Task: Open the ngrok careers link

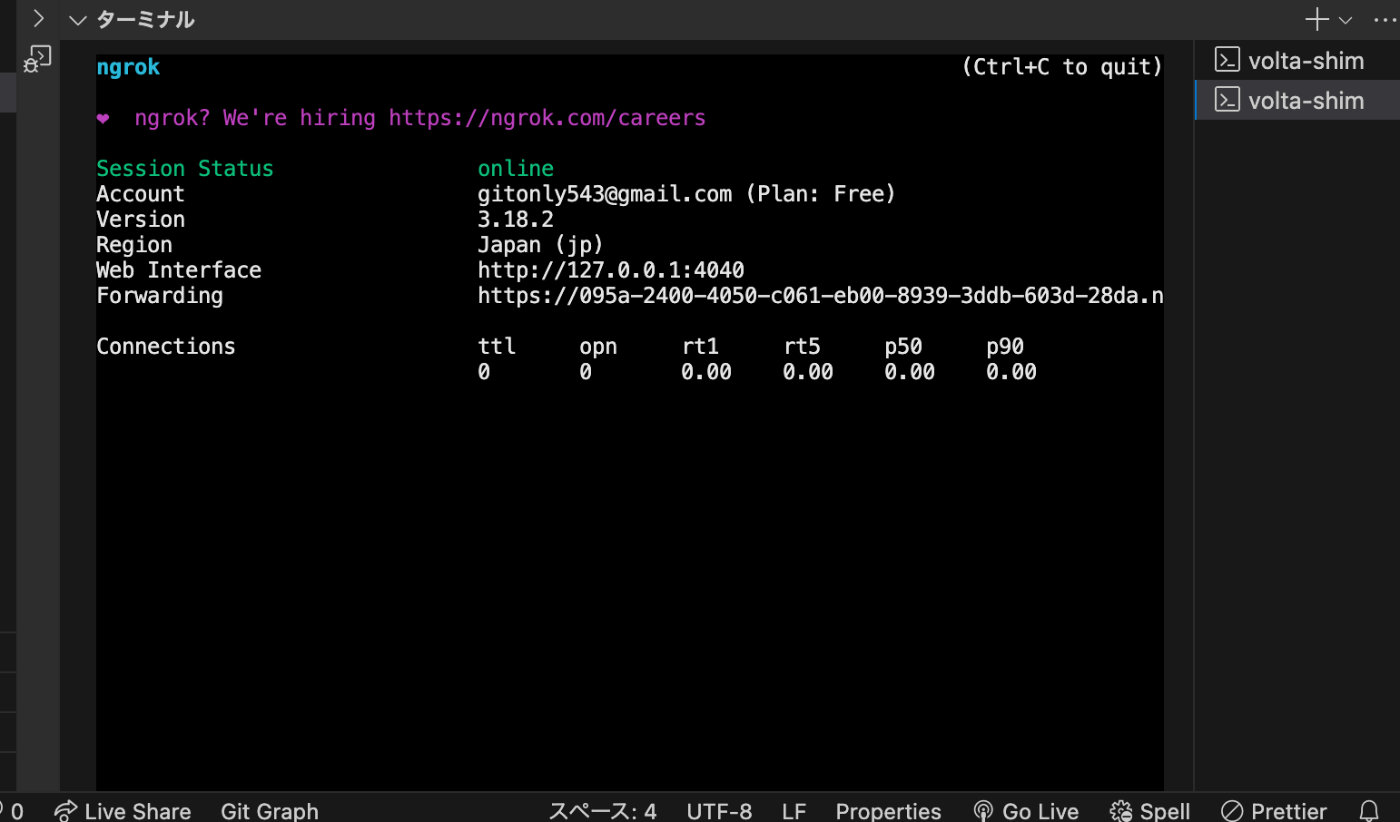Action: (x=547, y=118)
